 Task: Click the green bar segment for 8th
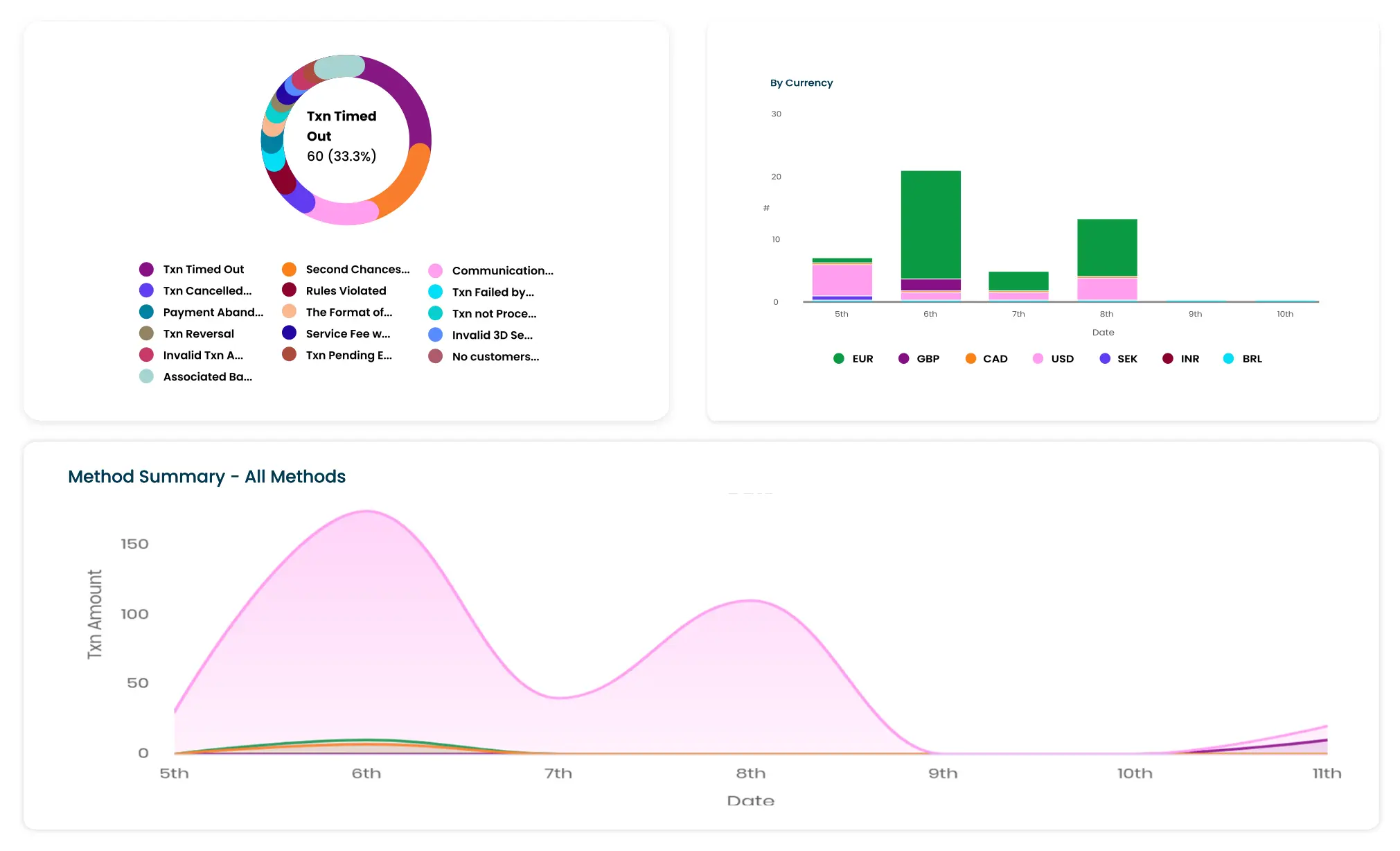click(1107, 247)
